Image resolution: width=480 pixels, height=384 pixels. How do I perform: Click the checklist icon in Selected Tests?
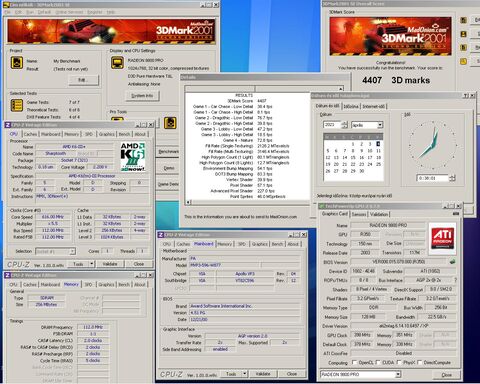pyautogui.click(x=17, y=105)
